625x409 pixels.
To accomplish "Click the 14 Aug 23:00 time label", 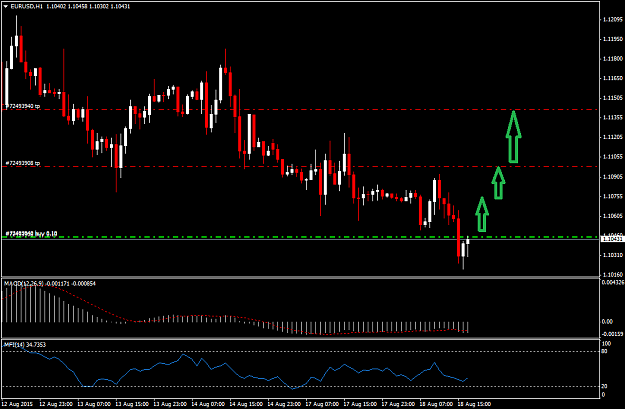I will tap(285, 404).
